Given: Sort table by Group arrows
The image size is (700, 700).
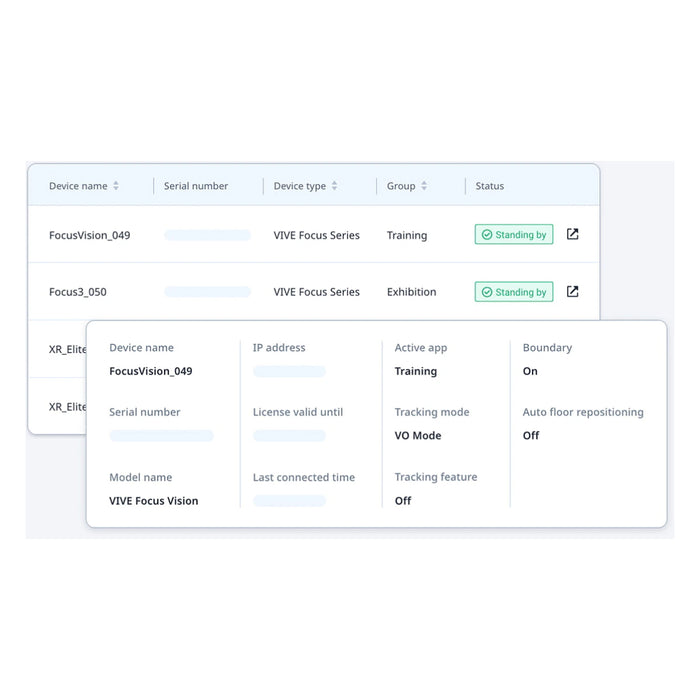Looking at the screenshot, I should (424, 186).
